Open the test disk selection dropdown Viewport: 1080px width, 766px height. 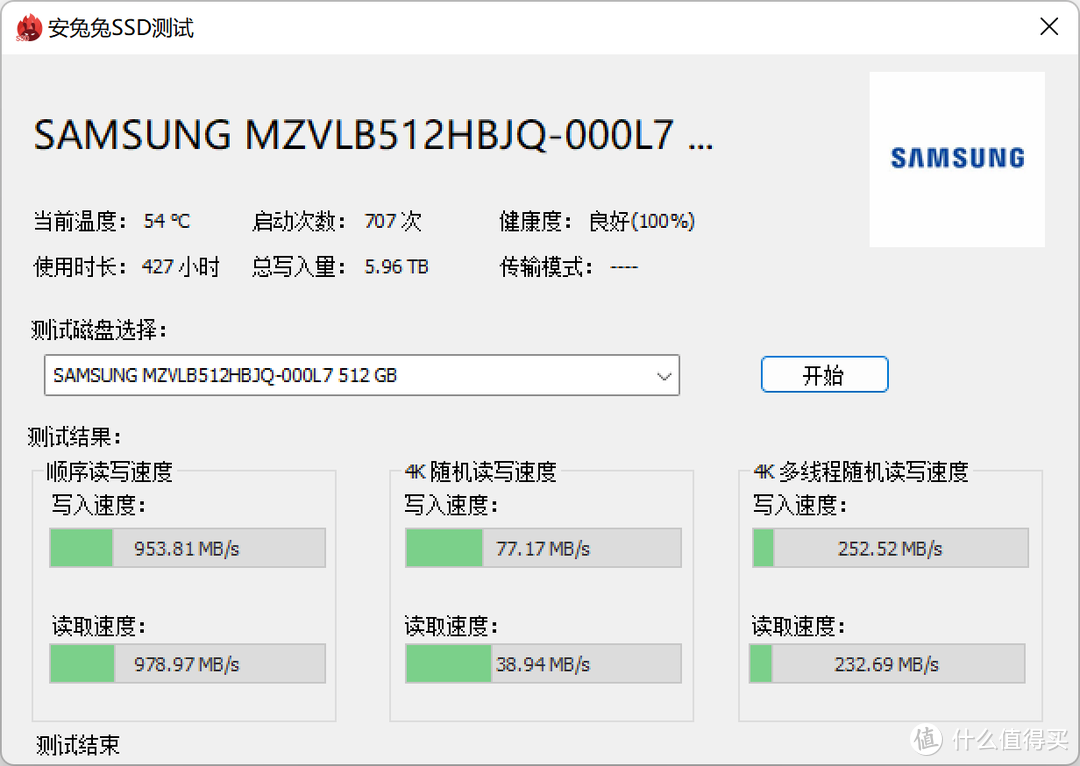(x=362, y=375)
